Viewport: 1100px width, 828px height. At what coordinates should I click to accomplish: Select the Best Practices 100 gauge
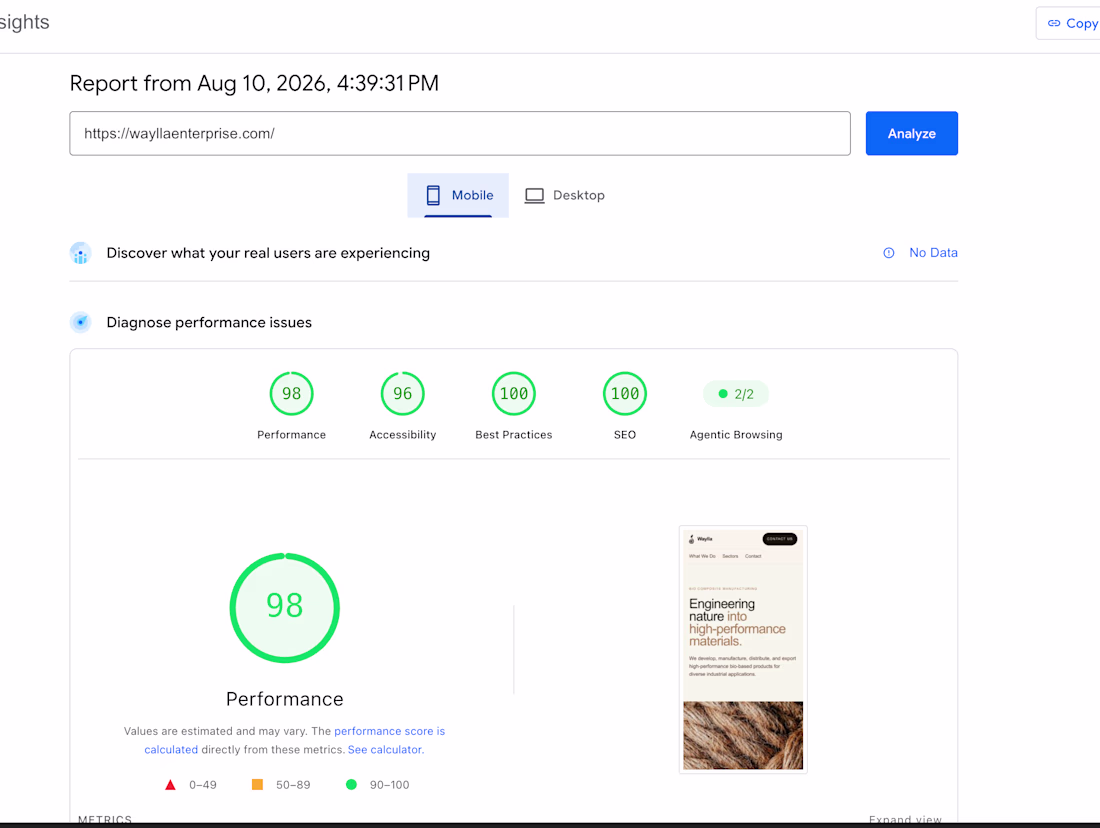click(x=514, y=394)
